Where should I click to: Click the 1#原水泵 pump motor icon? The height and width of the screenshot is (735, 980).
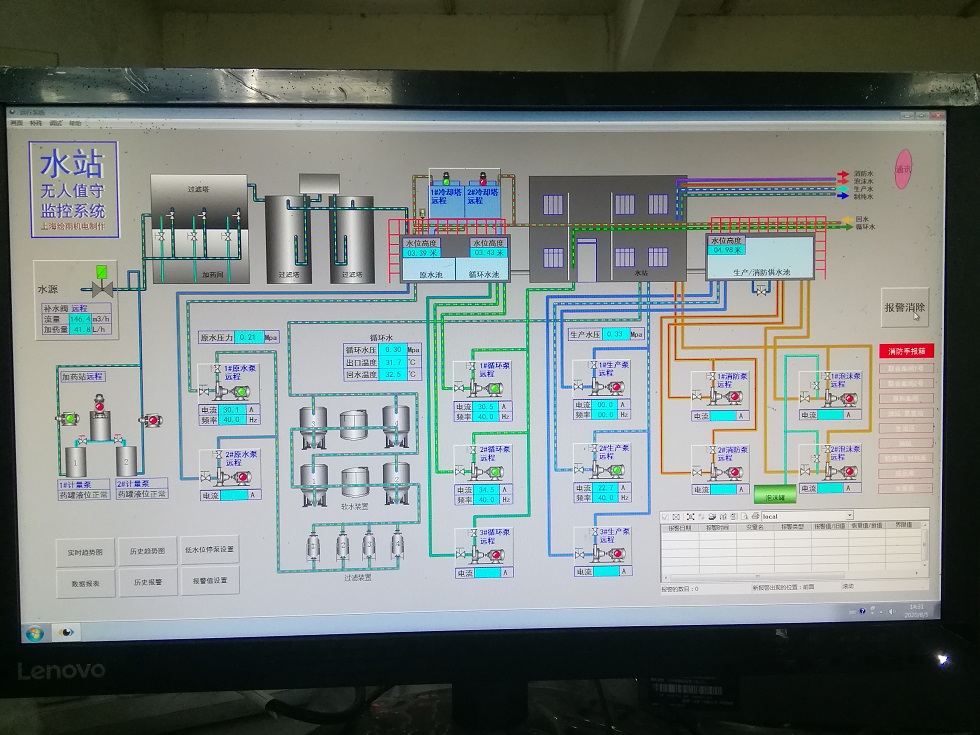pyautogui.click(x=233, y=392)
